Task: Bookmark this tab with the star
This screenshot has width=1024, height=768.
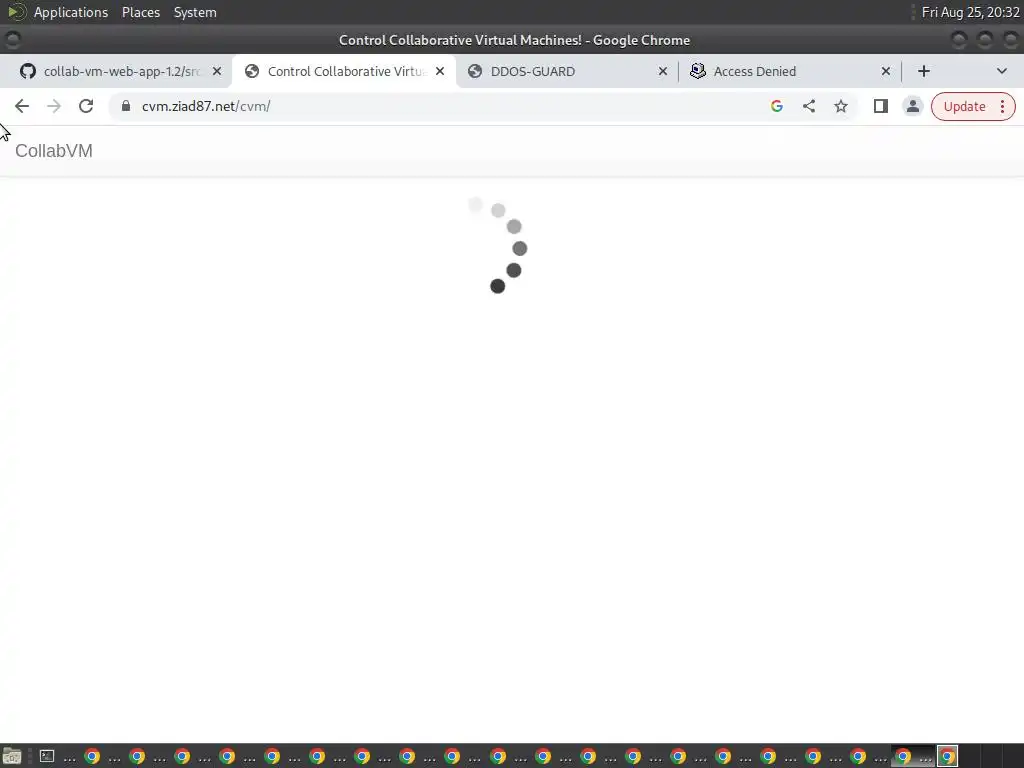Action: (x=840, y=106)
